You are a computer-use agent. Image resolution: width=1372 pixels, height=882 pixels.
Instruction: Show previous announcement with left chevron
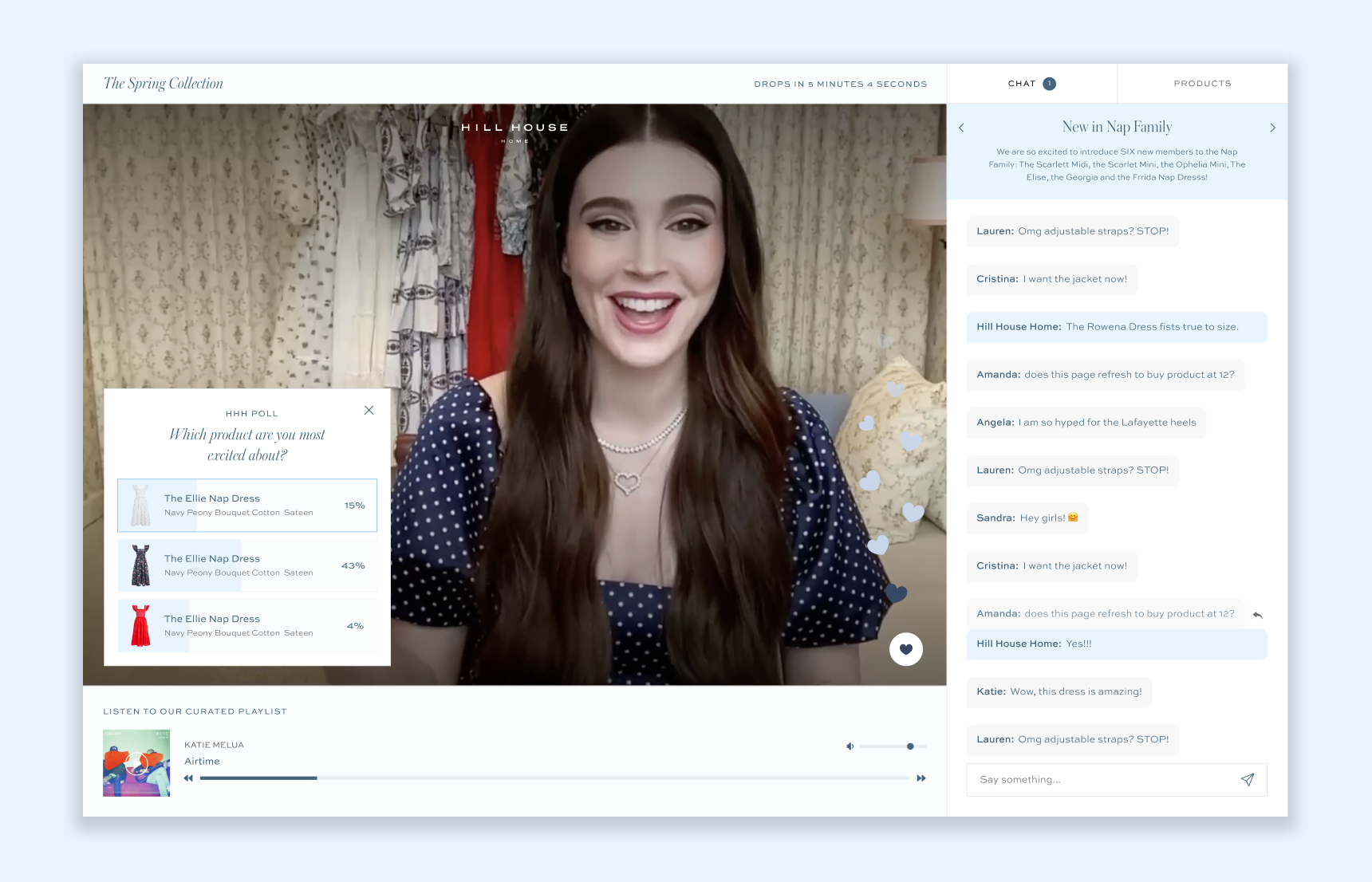[x=961, y=128]
